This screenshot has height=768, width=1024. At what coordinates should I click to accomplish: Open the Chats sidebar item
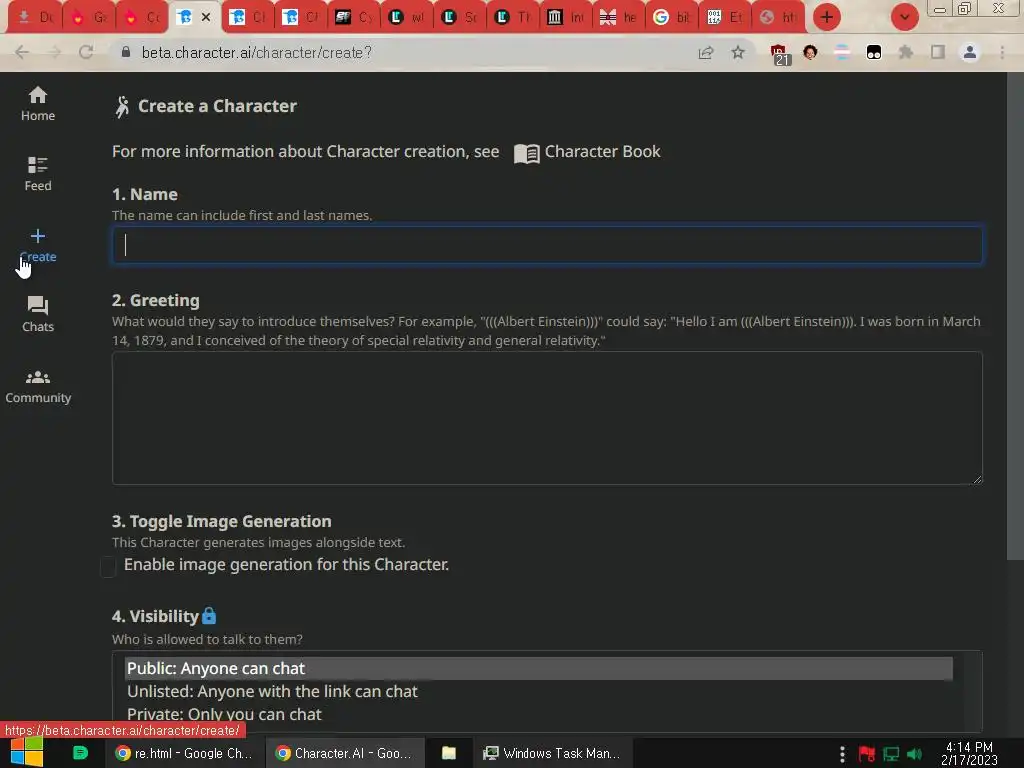click(x=38, y=314)
